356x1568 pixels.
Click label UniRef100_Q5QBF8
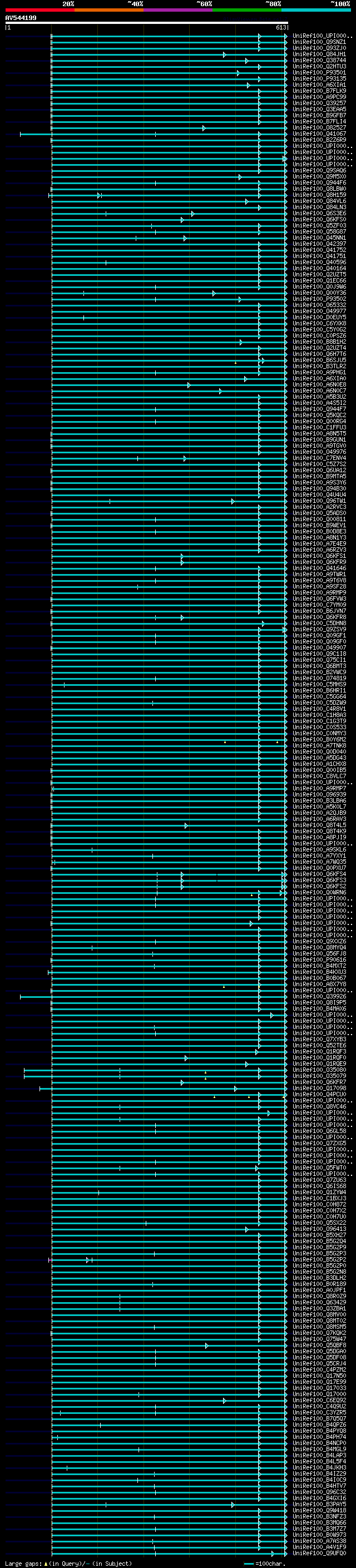pos(319,1344)
